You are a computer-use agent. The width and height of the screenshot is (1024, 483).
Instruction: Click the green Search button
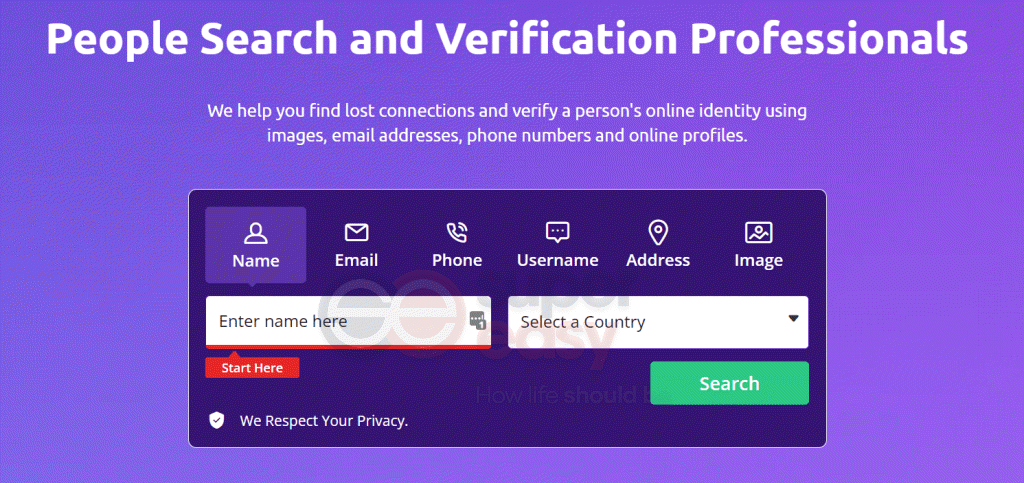tap(729, 383)
